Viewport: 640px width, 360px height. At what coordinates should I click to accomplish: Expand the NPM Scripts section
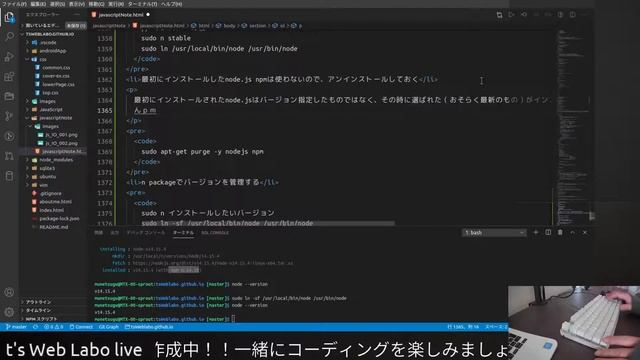pos(41,319)
